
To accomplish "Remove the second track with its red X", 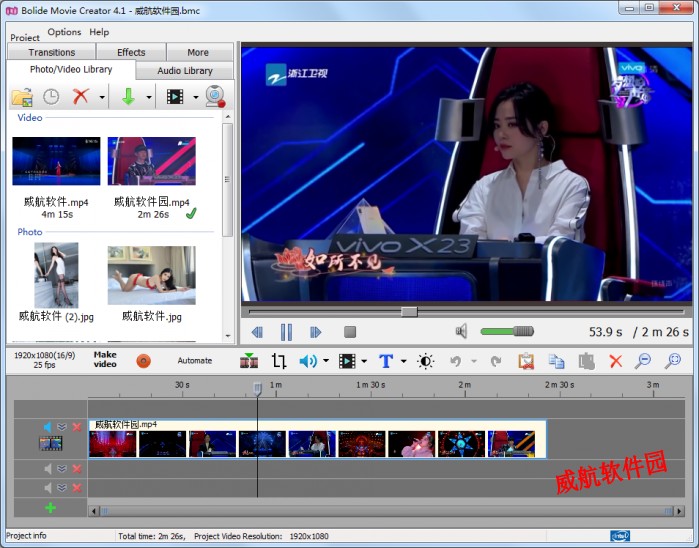I will 77,469.
